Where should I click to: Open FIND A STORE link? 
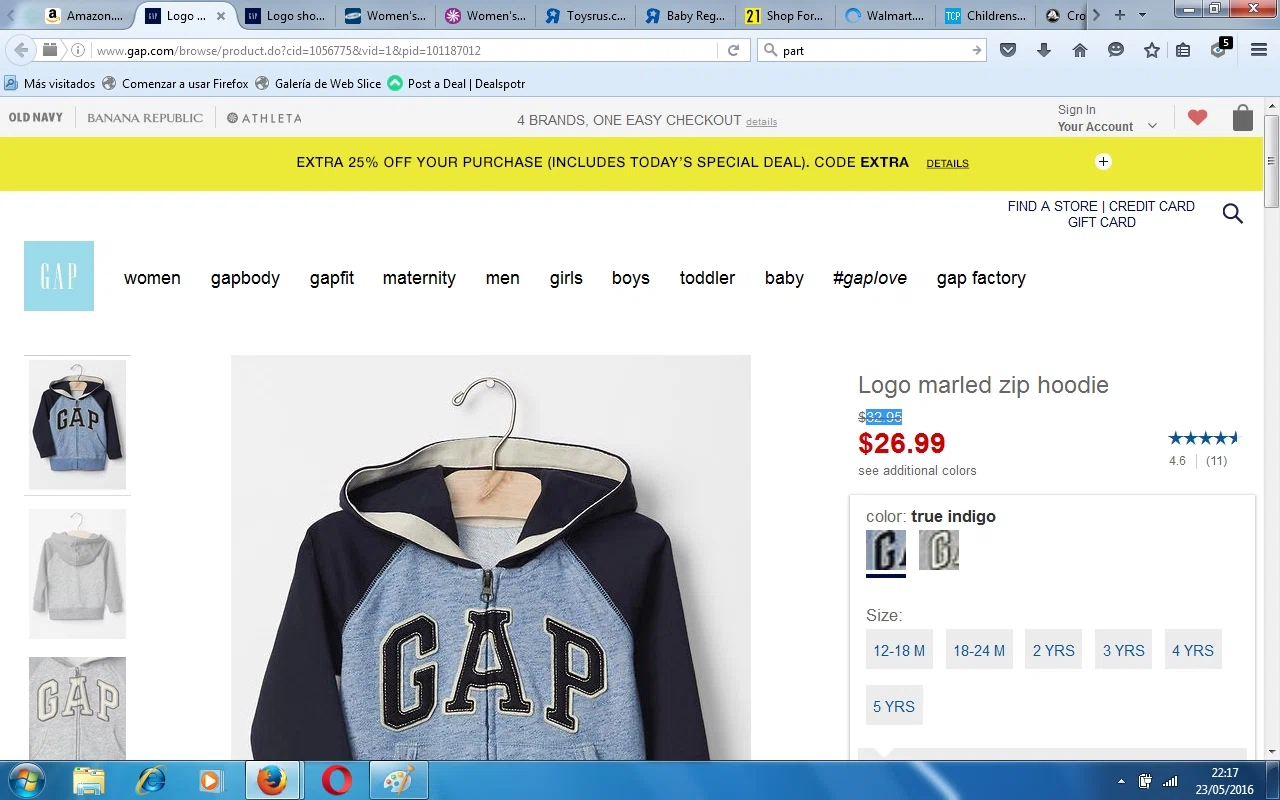(x=1052, y=206)
